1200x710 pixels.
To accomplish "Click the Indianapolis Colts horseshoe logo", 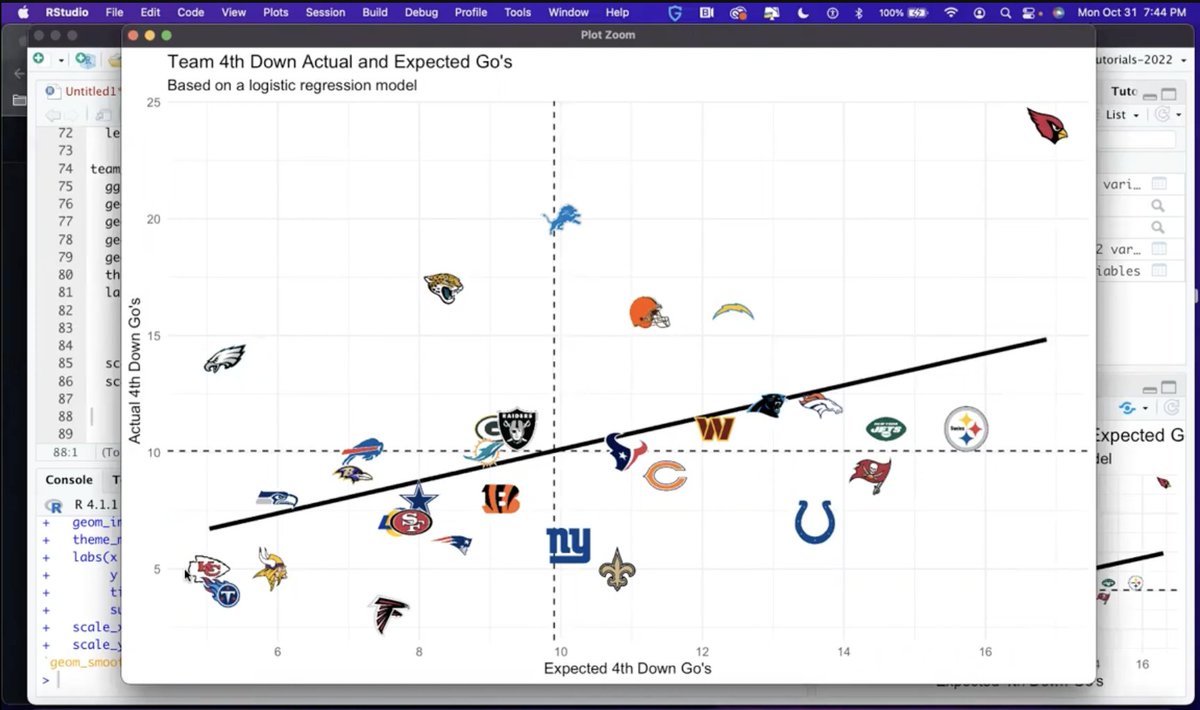I will (x=814, y=522).
